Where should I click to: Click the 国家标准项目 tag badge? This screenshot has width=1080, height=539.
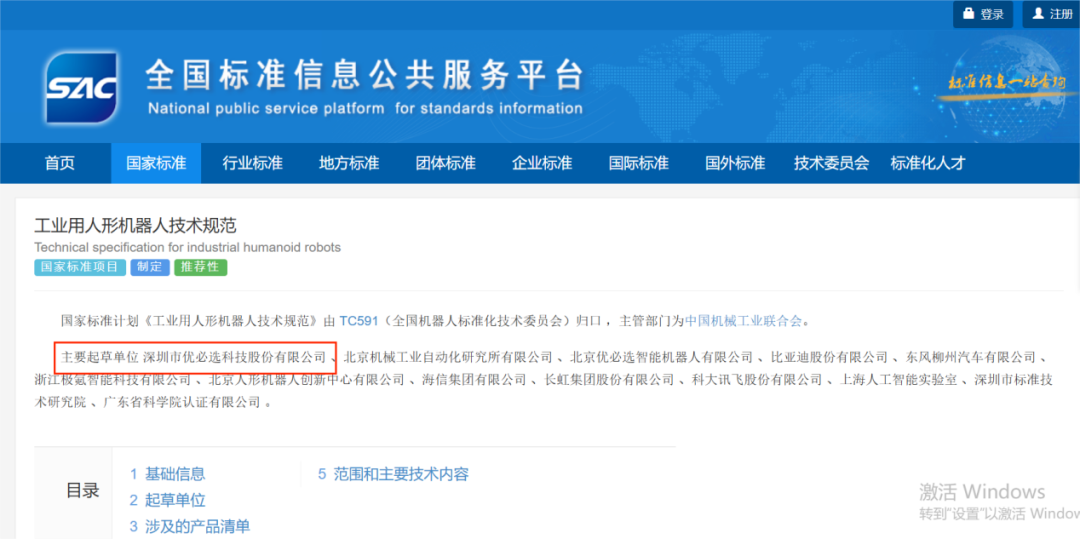(x=79, y=268)
